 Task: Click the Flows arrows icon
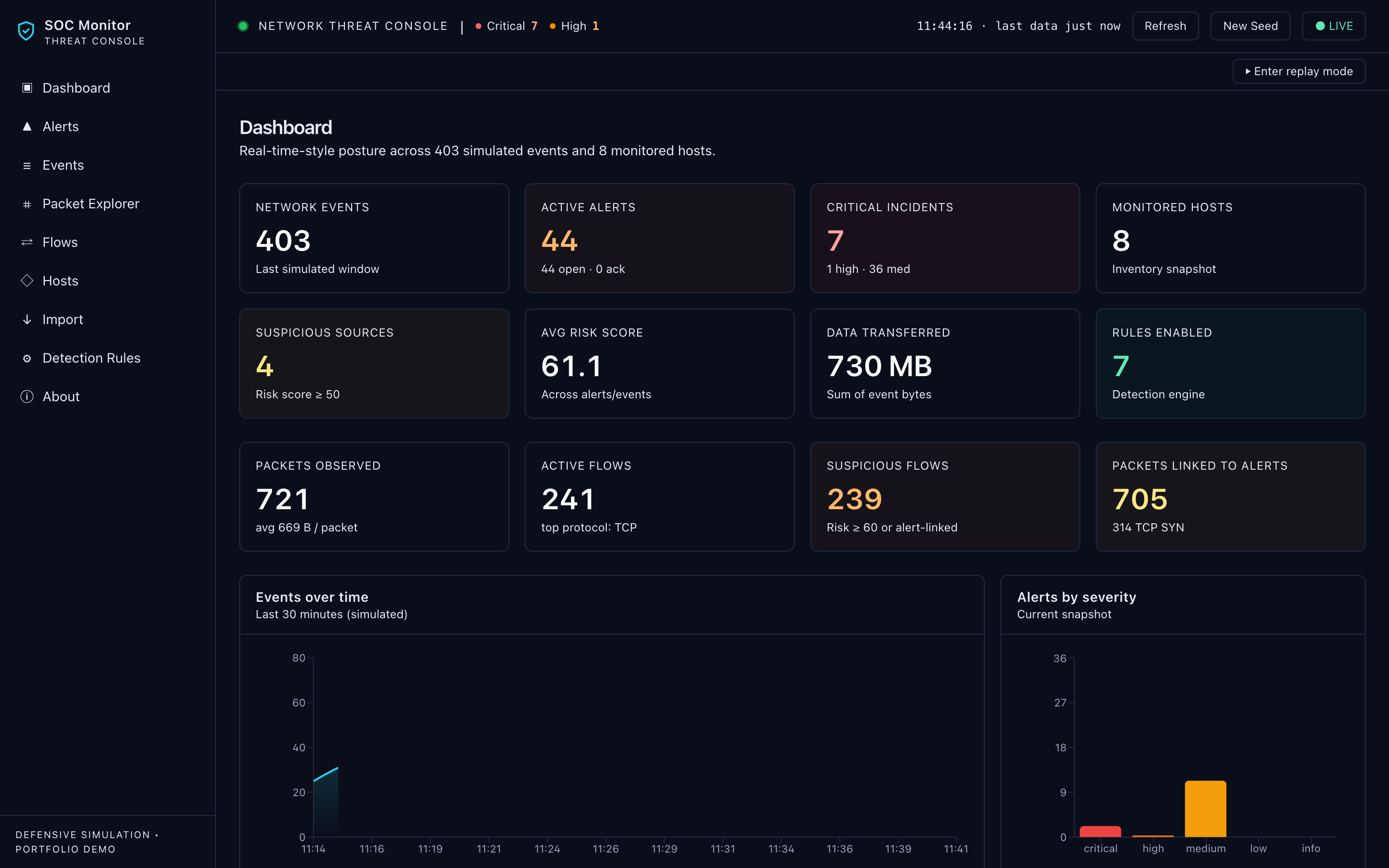(x=27, y=242)
